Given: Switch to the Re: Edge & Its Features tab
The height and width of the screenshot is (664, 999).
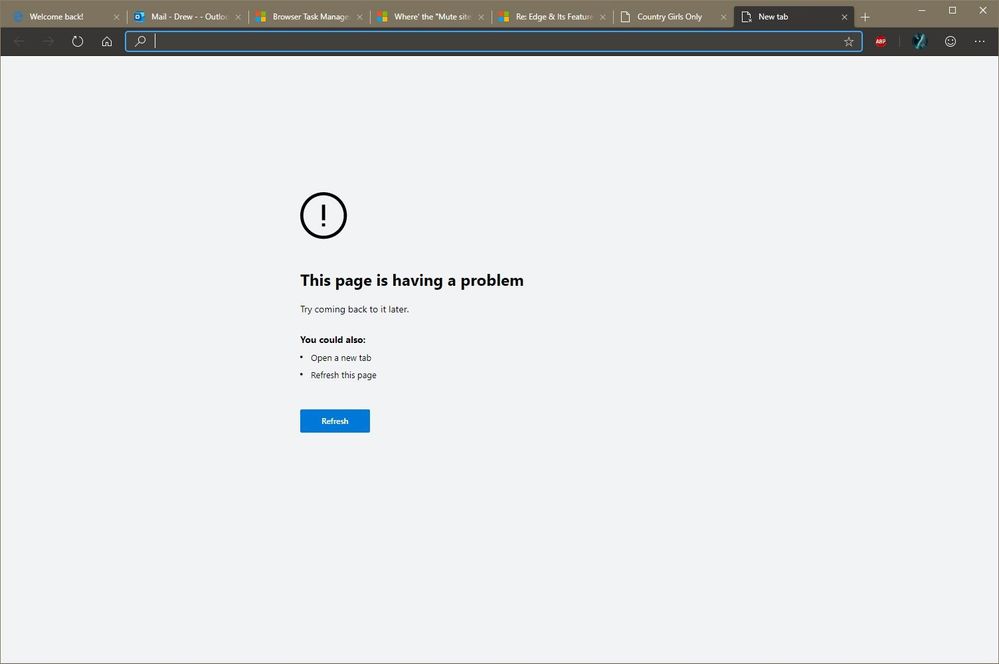Looking at the screenshot, I should (x=550, y=17).
